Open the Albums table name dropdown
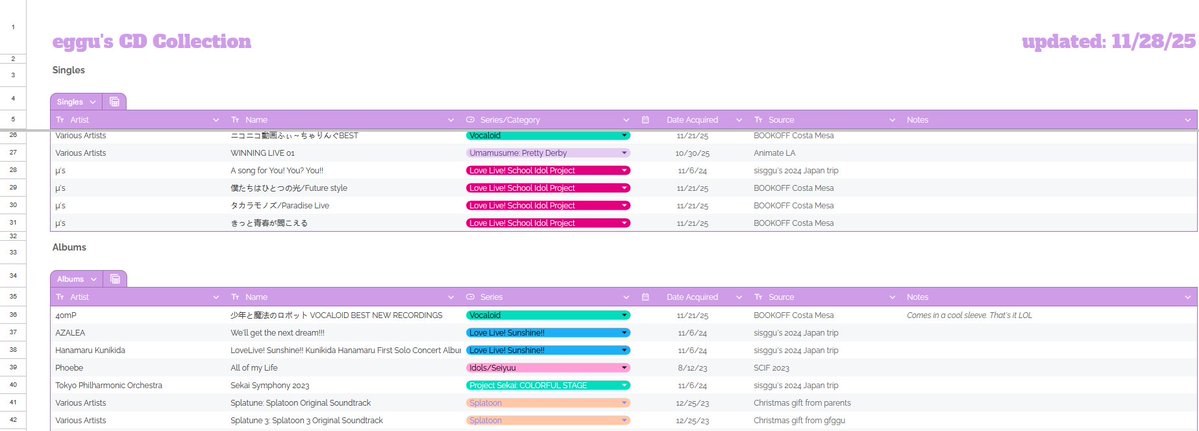Image resolution: width=1199 pixels, height=431 pixels. click(93, 280)
